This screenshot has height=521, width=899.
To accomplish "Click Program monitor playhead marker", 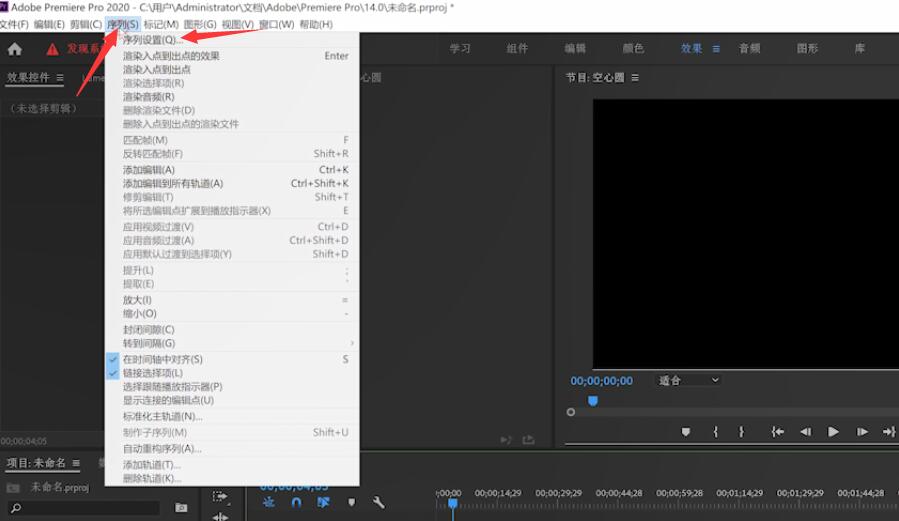I will (593, 401).
